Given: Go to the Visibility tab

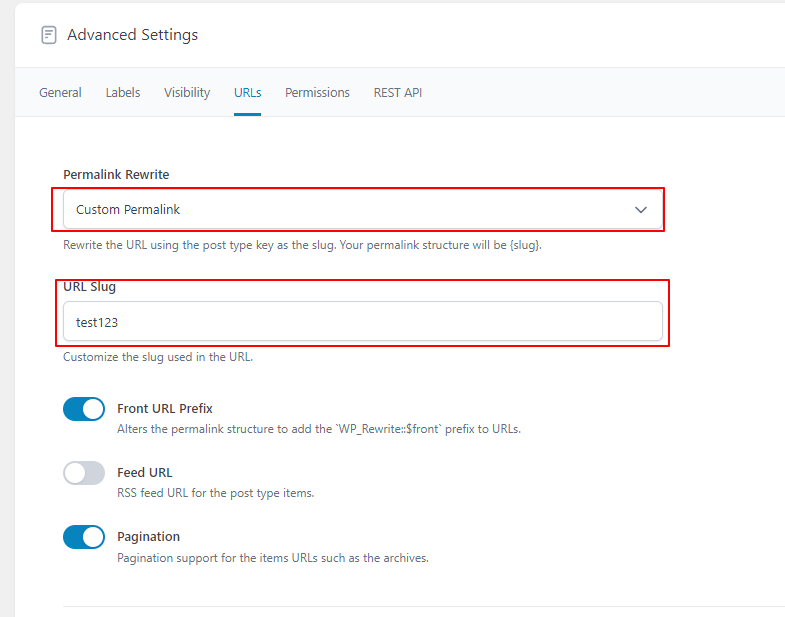Looking at the screenshot, I should pyautogui.click(x=187, y=93).
